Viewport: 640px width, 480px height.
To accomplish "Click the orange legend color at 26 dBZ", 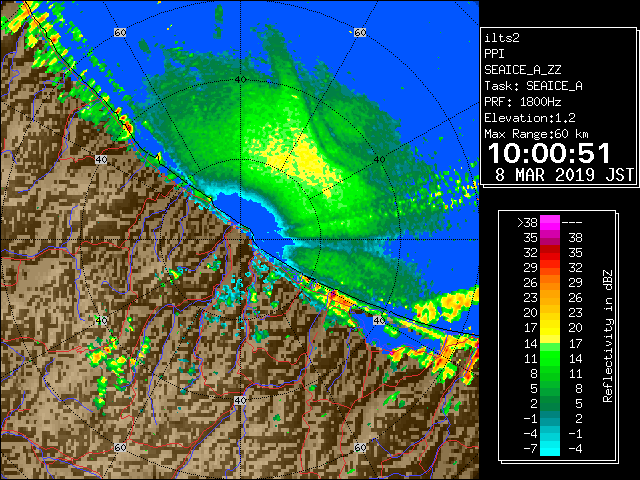I will click(550, 283).
